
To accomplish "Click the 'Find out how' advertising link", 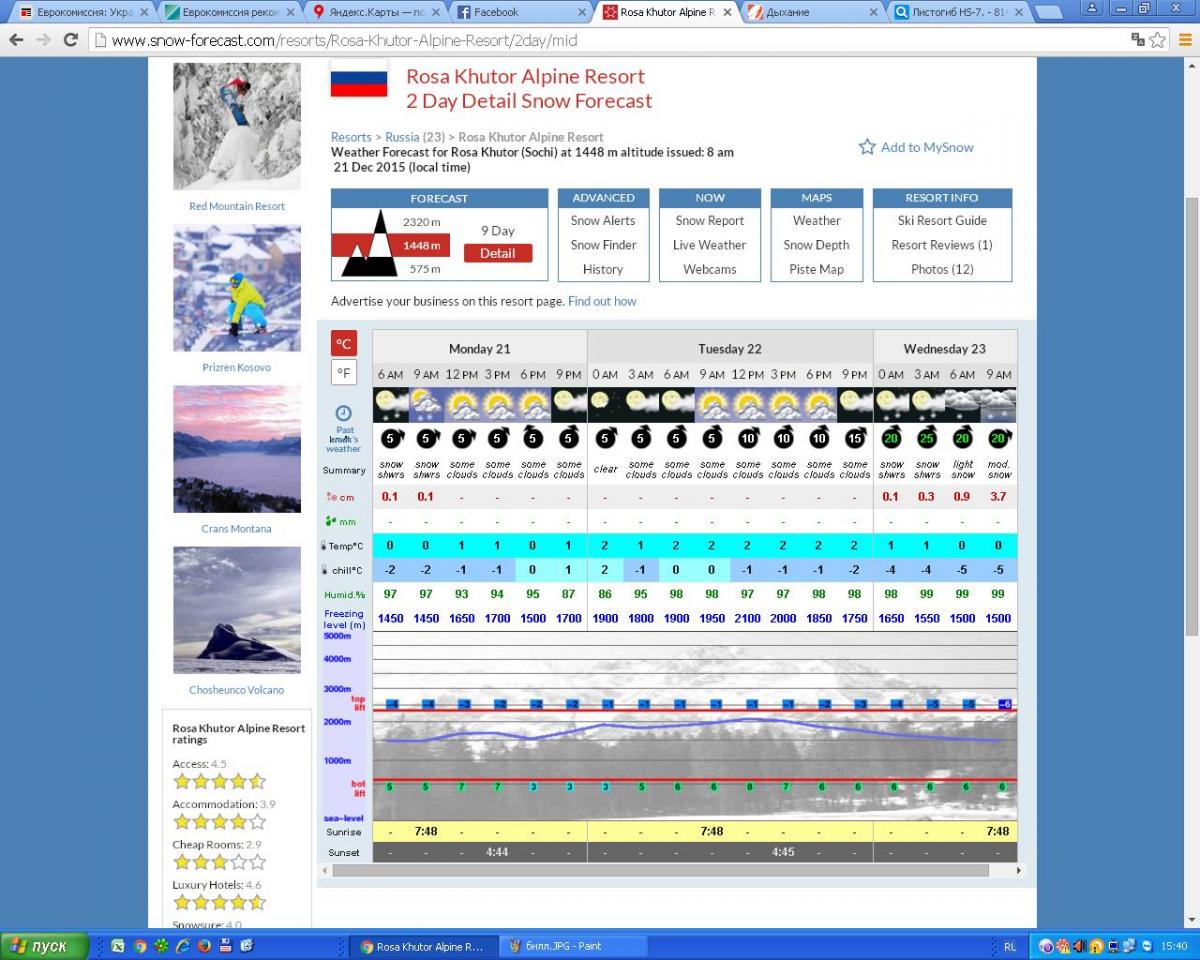I will [602, 301].
